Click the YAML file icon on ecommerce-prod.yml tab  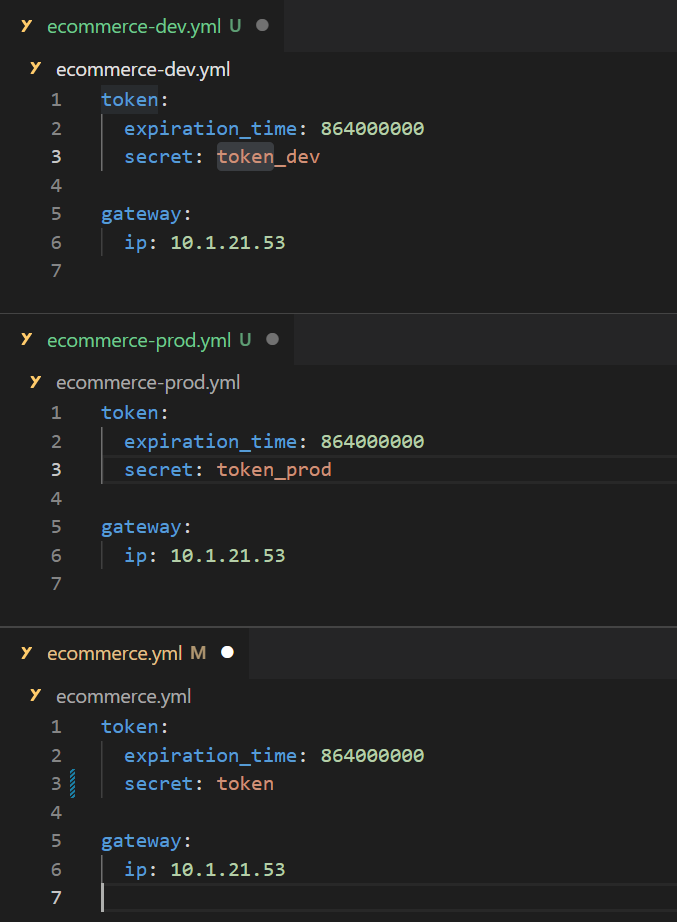[x=26, y=339]
